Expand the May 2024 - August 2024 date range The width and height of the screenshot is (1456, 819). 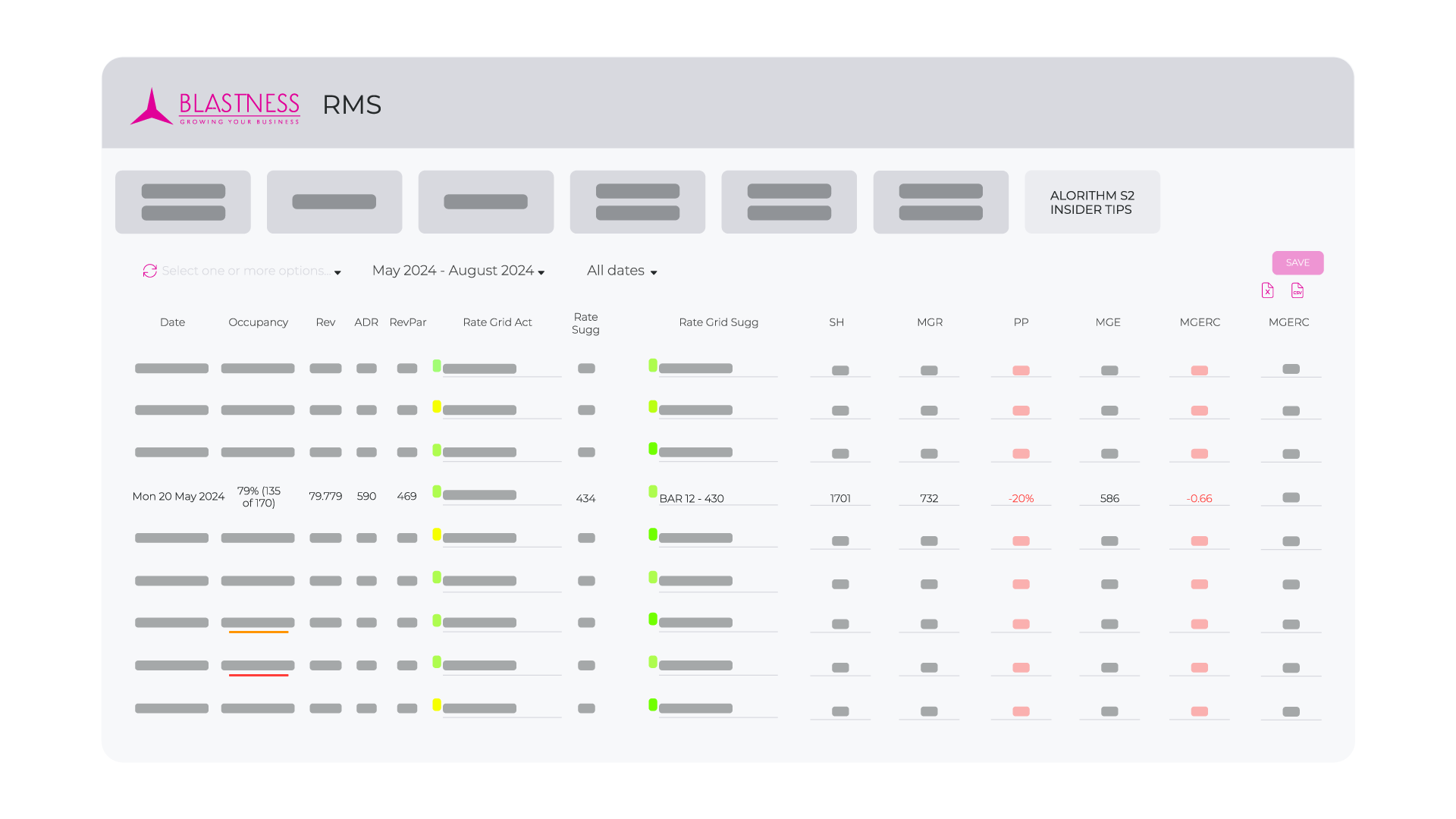[458, 271]
